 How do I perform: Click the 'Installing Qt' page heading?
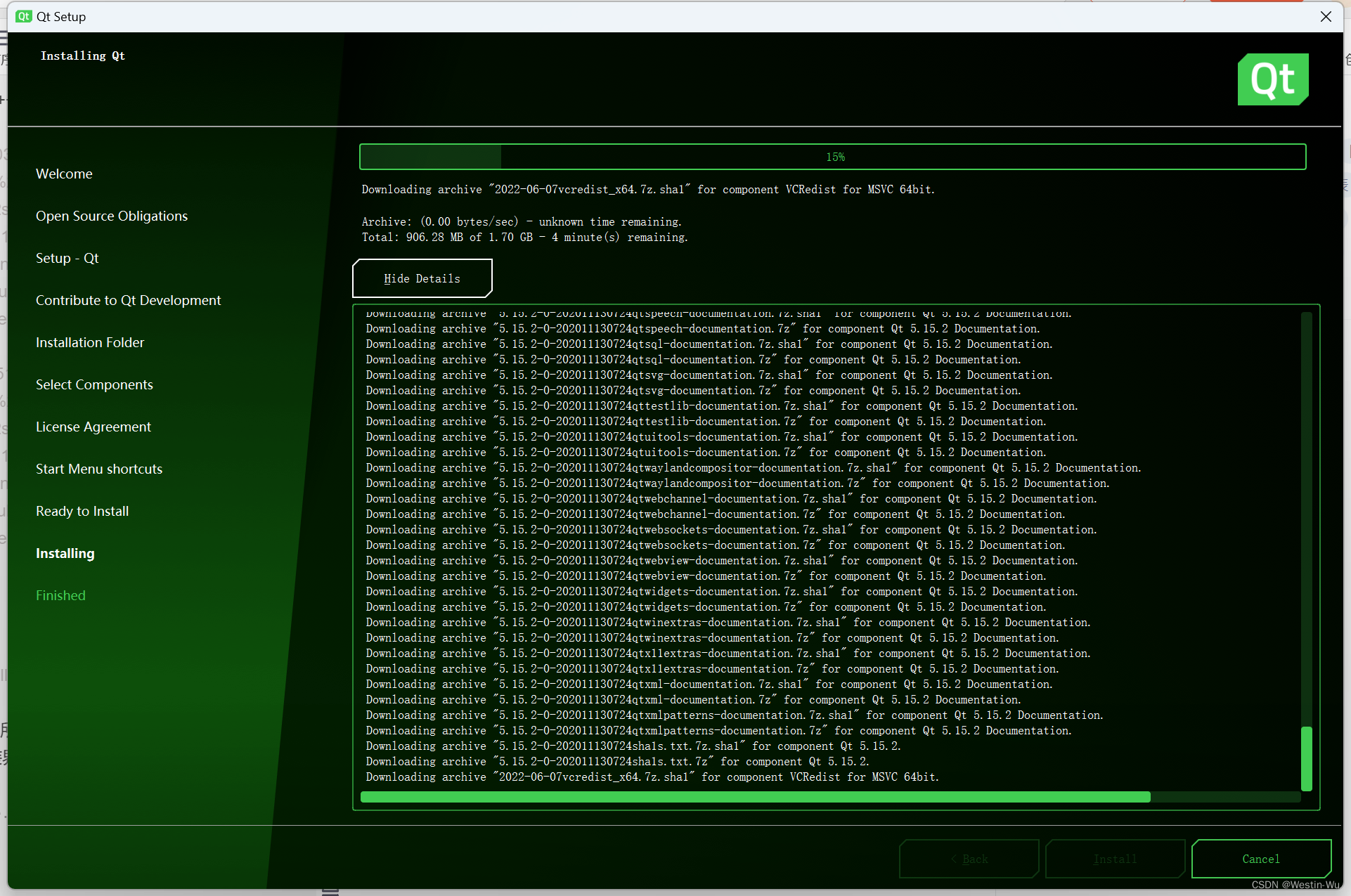coord(83,56)
